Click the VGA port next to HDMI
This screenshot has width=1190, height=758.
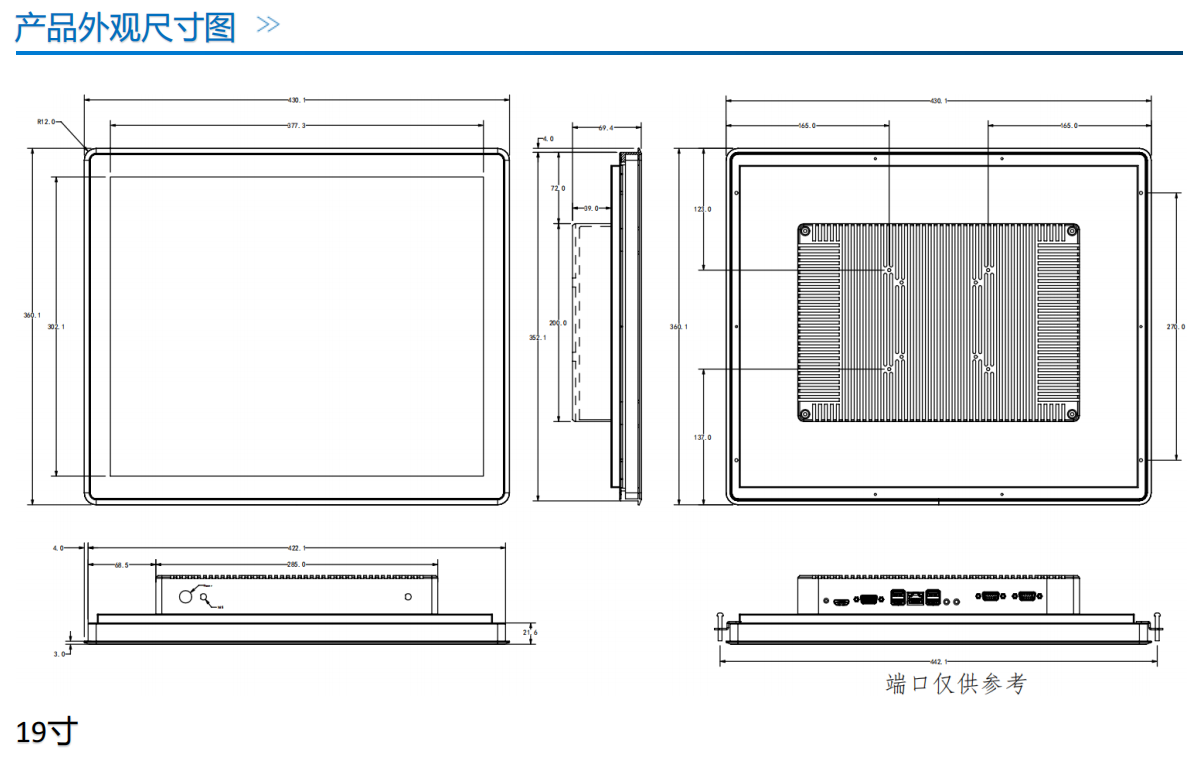point(868,600)
